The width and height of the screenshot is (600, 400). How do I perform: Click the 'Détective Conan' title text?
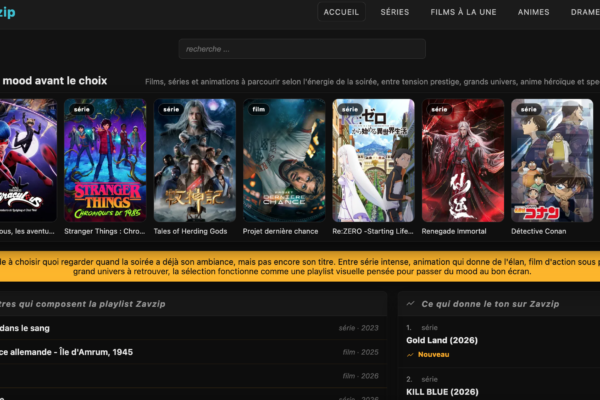(538, 231)
